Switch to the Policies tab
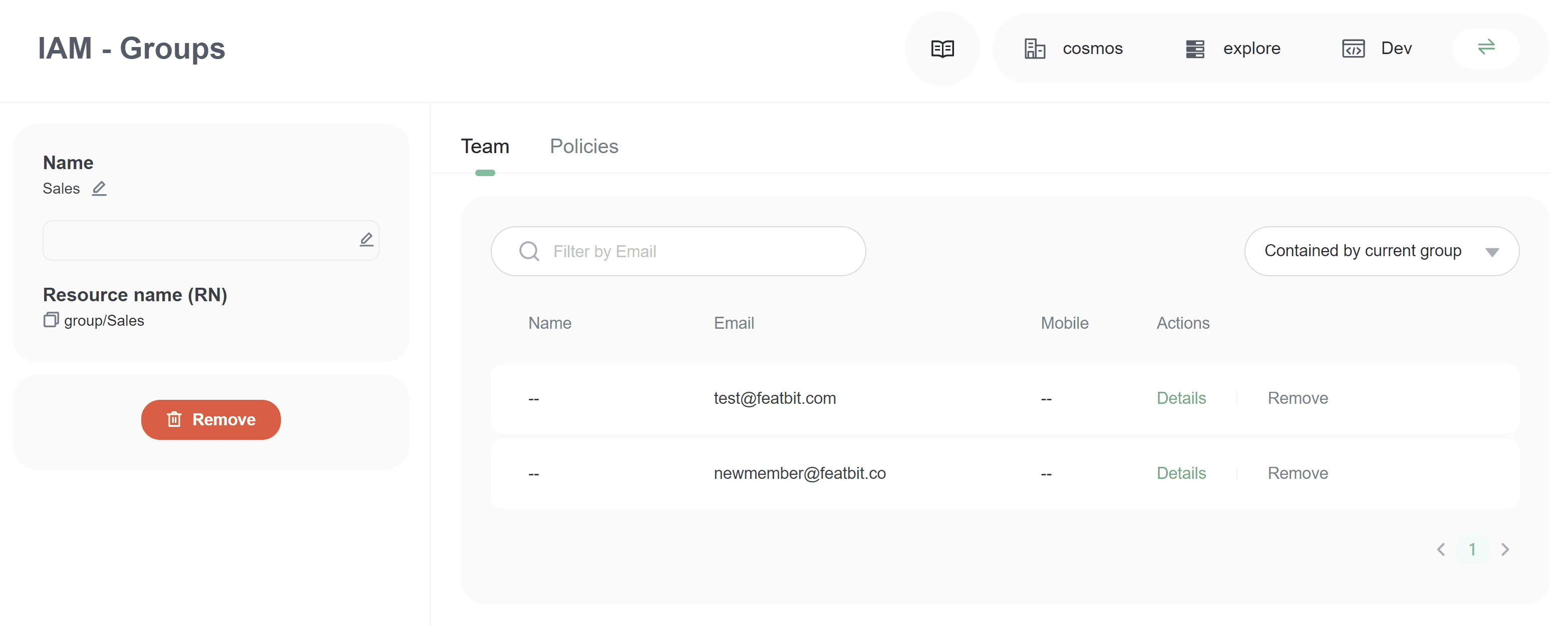1568x626 pixels. (583, 147)
